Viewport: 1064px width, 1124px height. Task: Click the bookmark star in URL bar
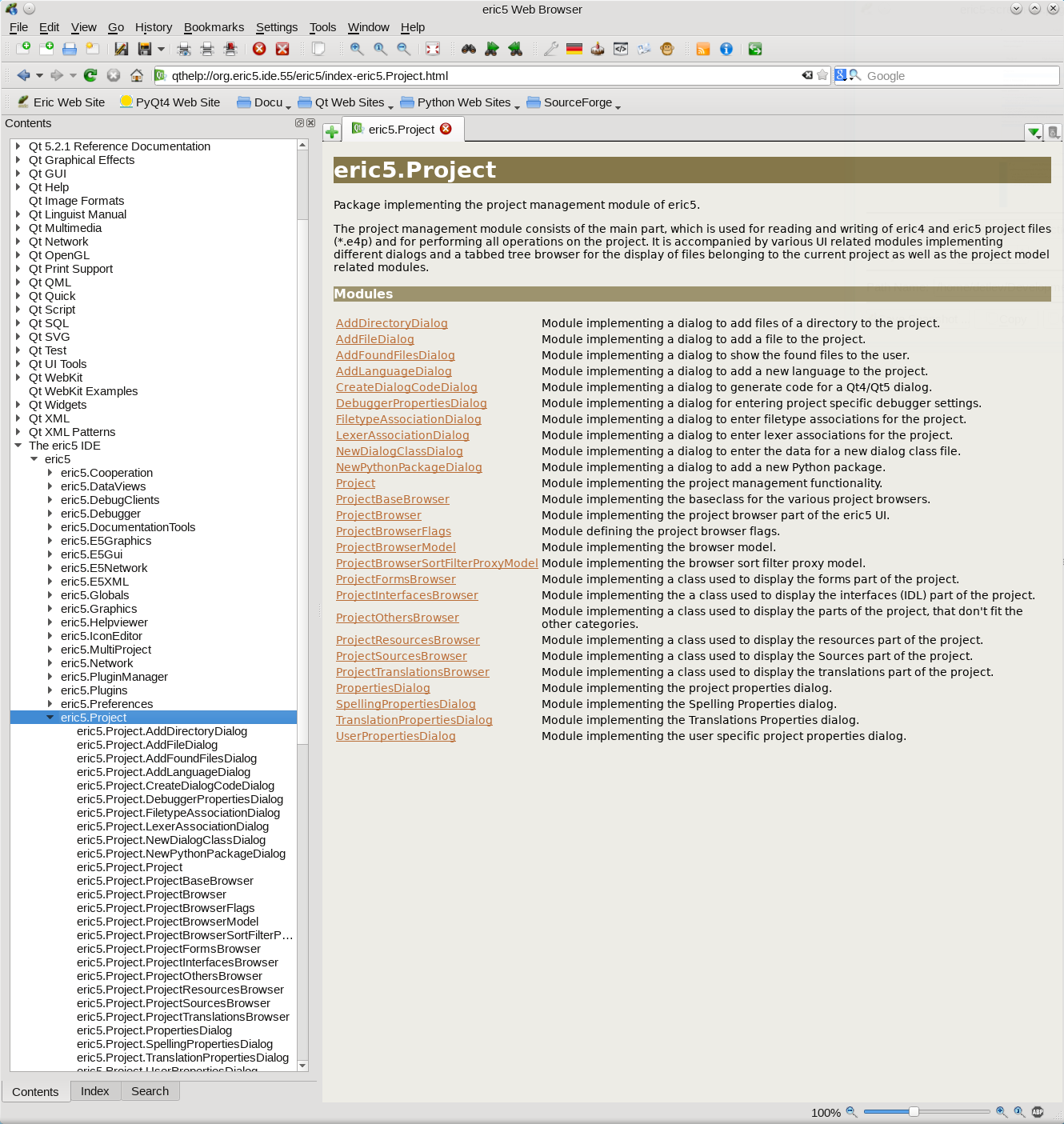coord(822,75)
